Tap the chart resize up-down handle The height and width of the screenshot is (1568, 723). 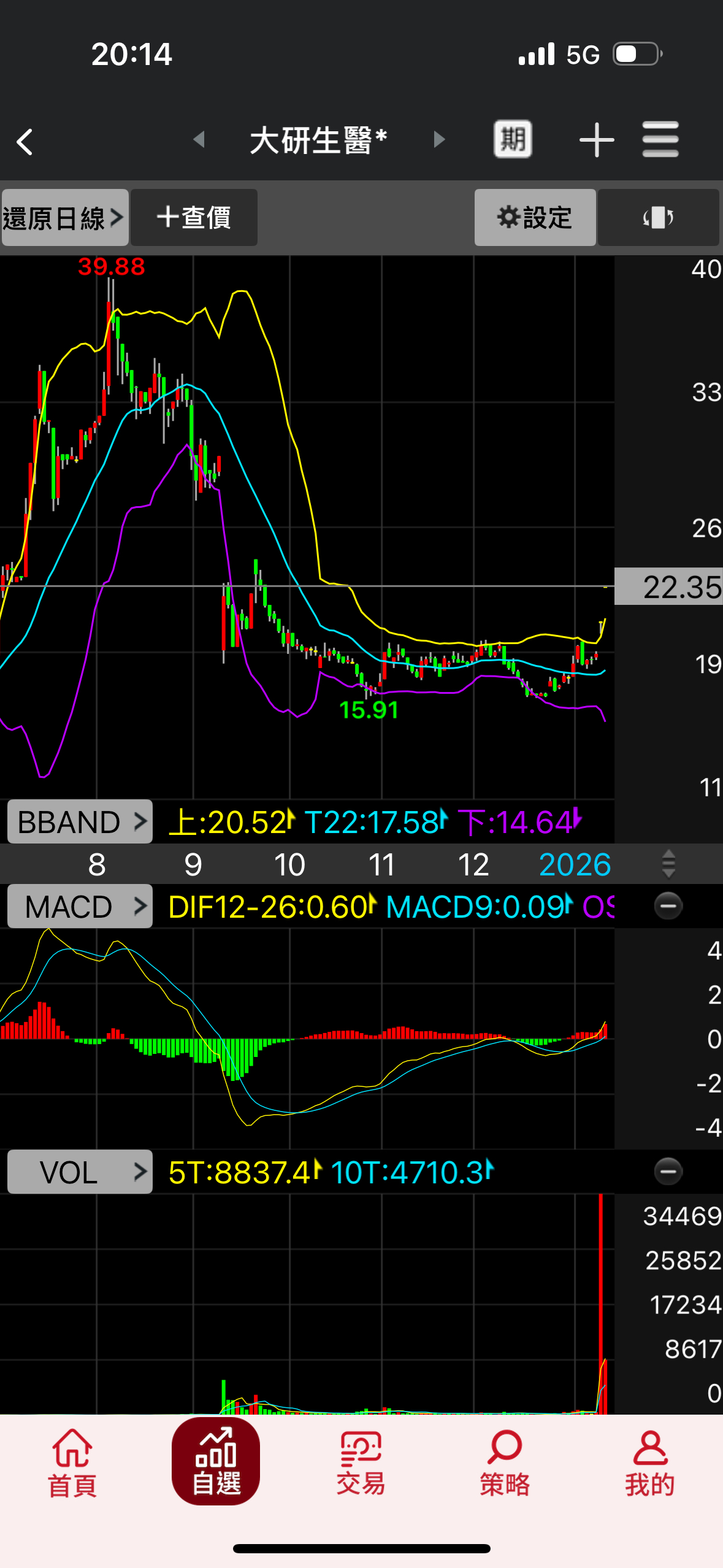click(x=668, y=864)
